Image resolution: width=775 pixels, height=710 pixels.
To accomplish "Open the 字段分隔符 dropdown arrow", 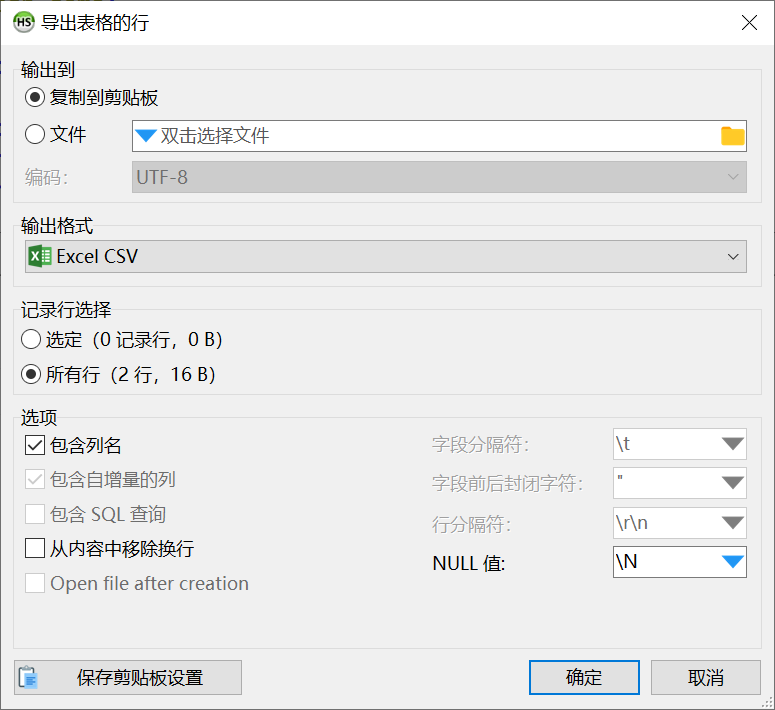I will 733,445.
